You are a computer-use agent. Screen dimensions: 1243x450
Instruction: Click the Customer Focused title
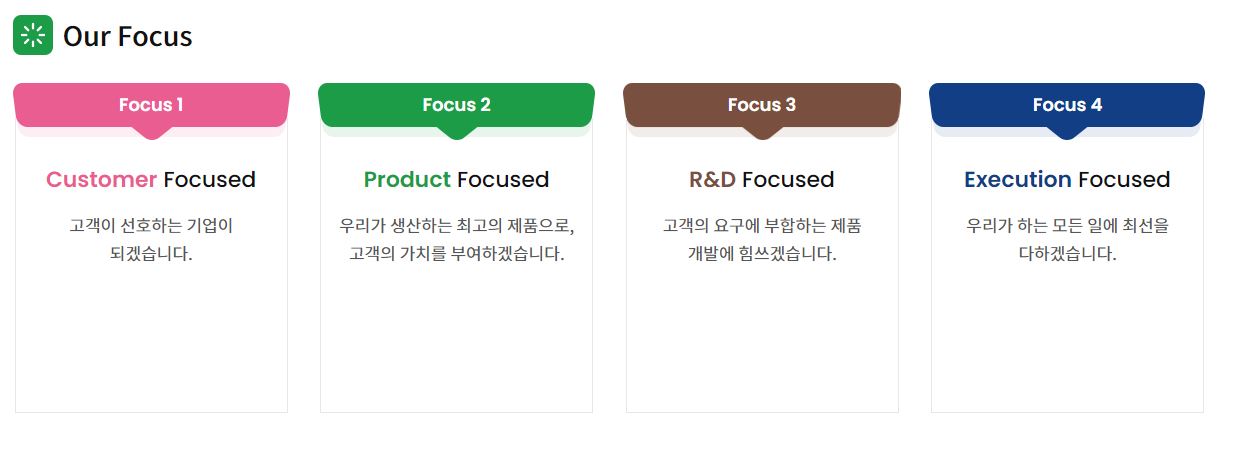[151, 180]
